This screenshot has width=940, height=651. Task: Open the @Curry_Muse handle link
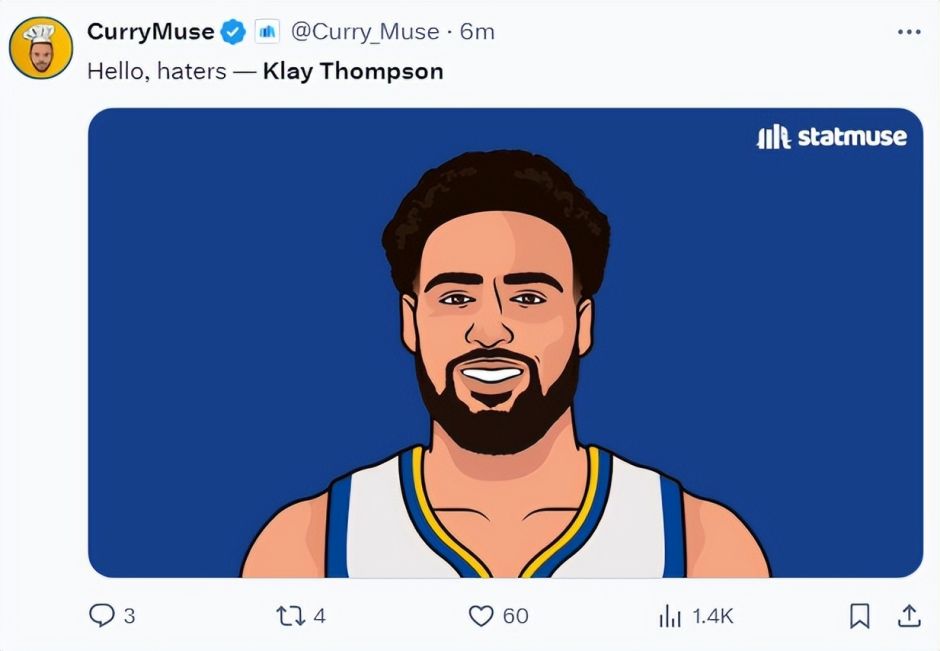point(364,32)
